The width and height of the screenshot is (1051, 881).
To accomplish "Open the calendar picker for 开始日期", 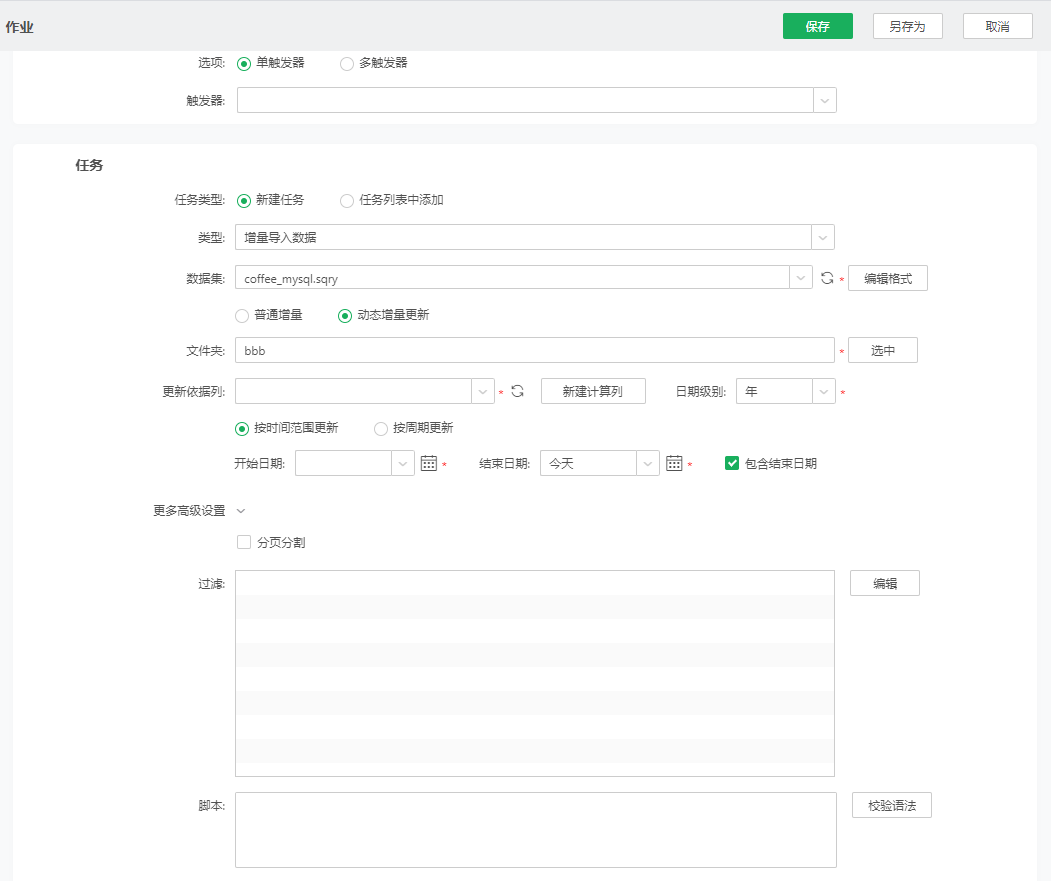I will (x=429, y=463).
